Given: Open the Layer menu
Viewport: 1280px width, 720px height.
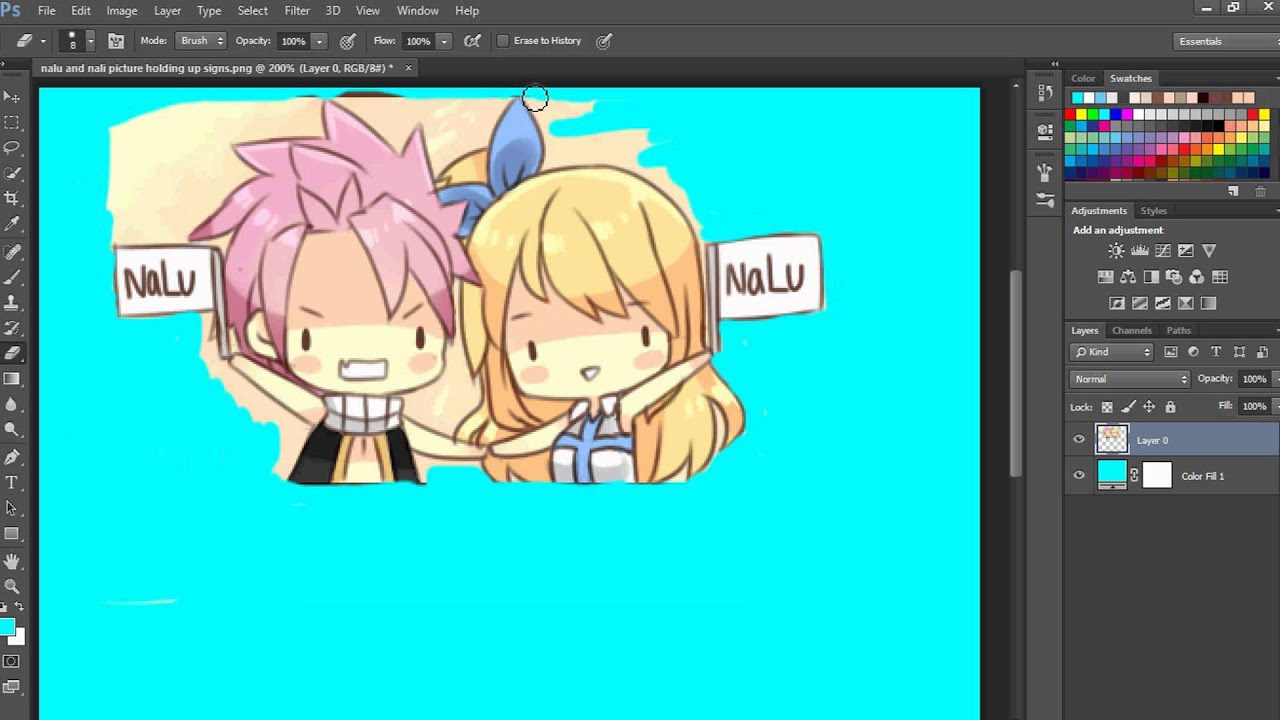Looking at the screenshot, I should click(167, 10).
